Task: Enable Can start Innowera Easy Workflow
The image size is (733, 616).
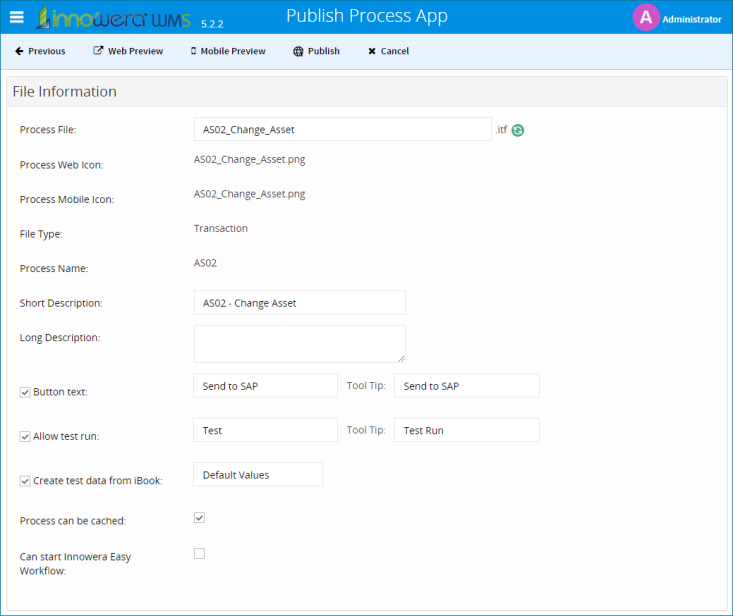Action: point(200,553)
